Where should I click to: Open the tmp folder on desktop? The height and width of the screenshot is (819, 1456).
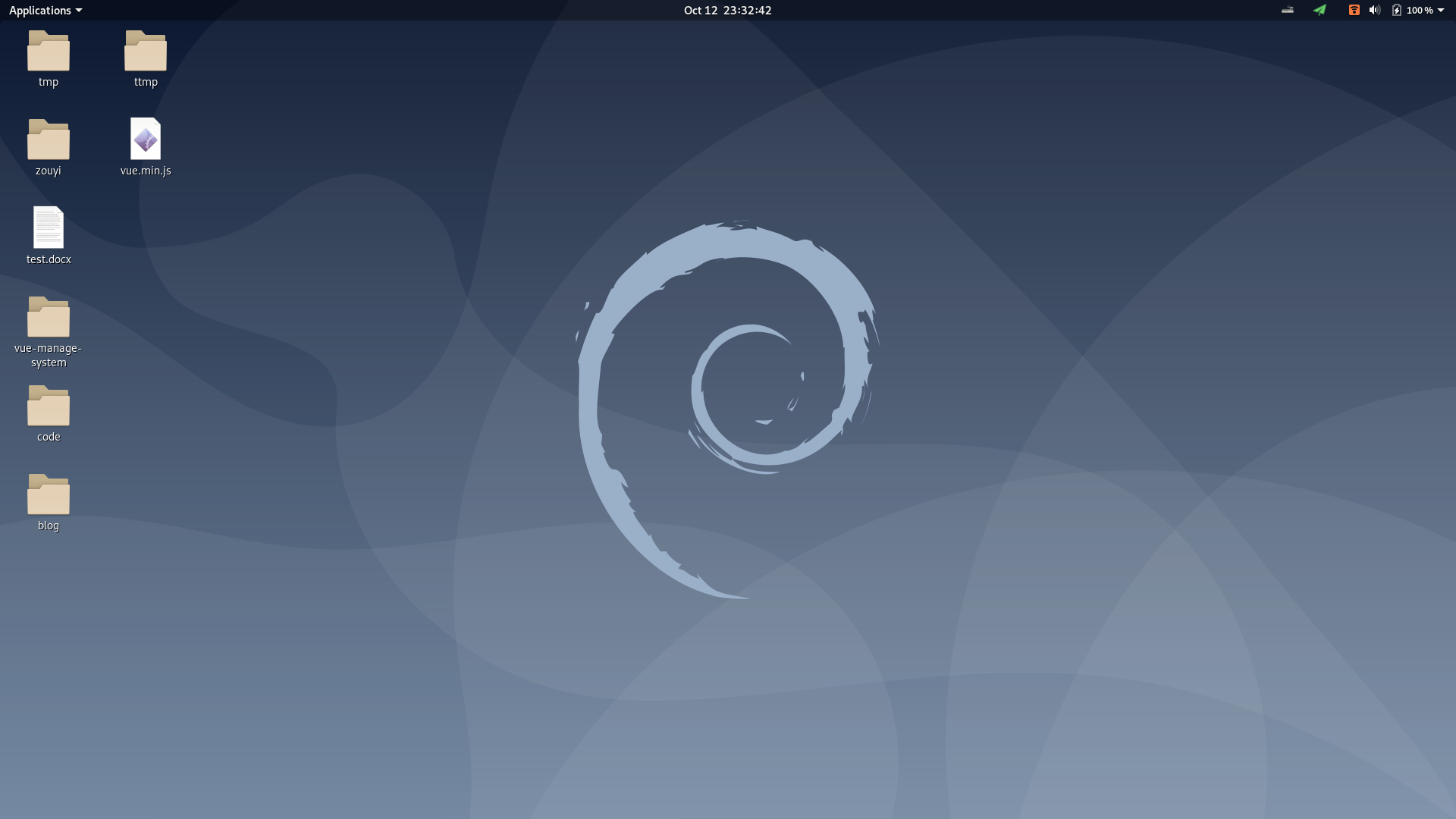[48, 51]
